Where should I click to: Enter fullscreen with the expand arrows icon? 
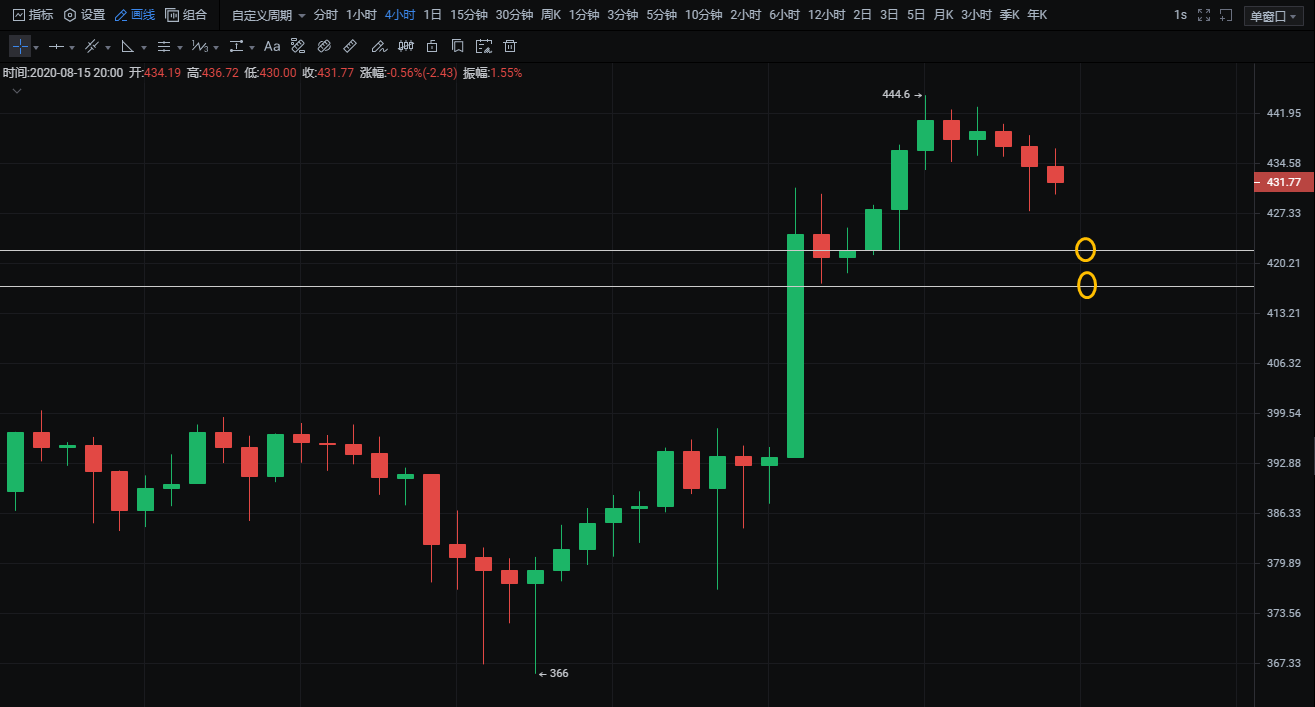coord(1203,15)
